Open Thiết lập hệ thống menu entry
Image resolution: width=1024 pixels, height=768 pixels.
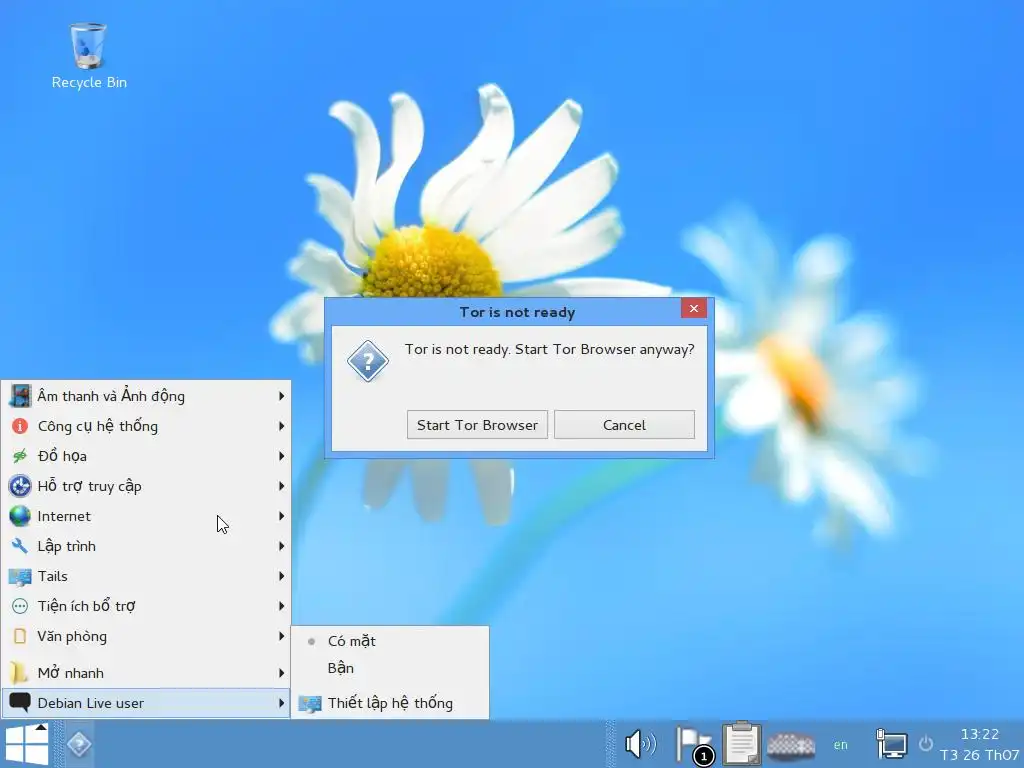point(390,703)
